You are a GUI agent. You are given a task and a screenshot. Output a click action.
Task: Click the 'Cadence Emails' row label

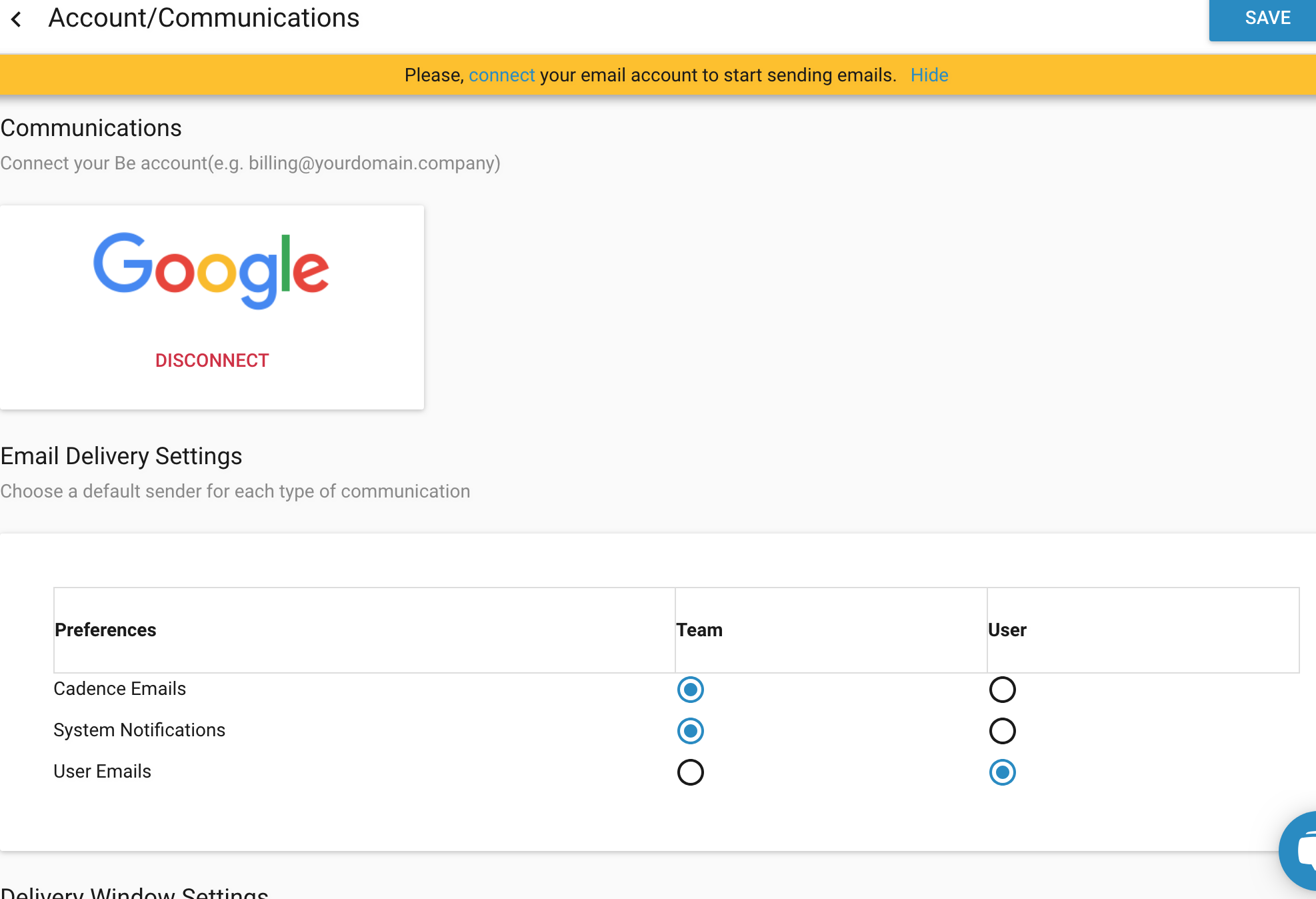[x=120, y=689]
